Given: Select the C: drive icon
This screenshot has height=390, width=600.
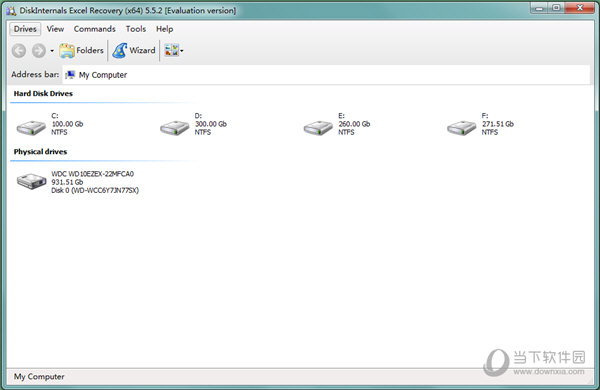Looking at the screenshot, I should pos(31,127).
